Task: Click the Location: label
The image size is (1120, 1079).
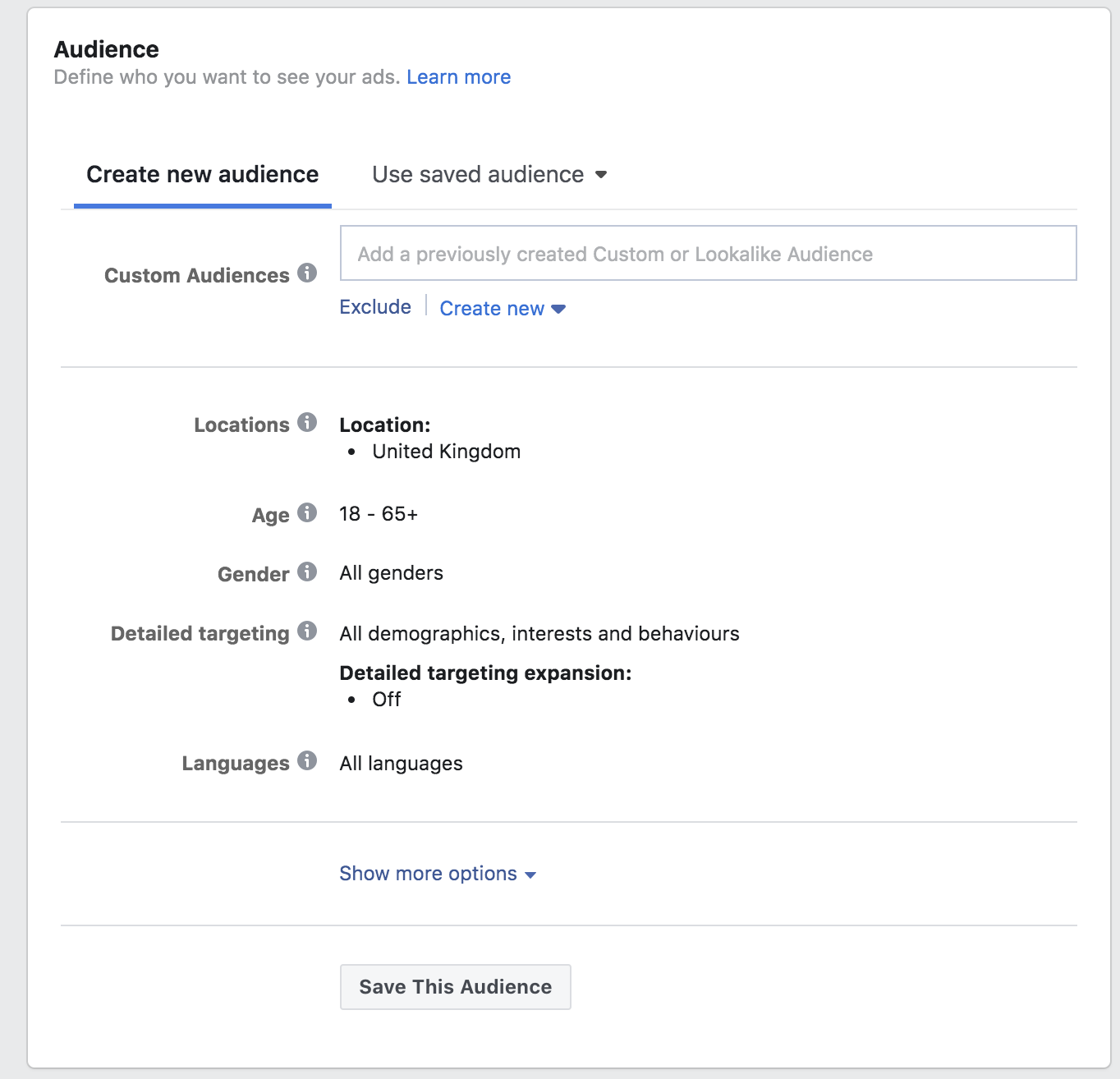Action: point(385,425)
